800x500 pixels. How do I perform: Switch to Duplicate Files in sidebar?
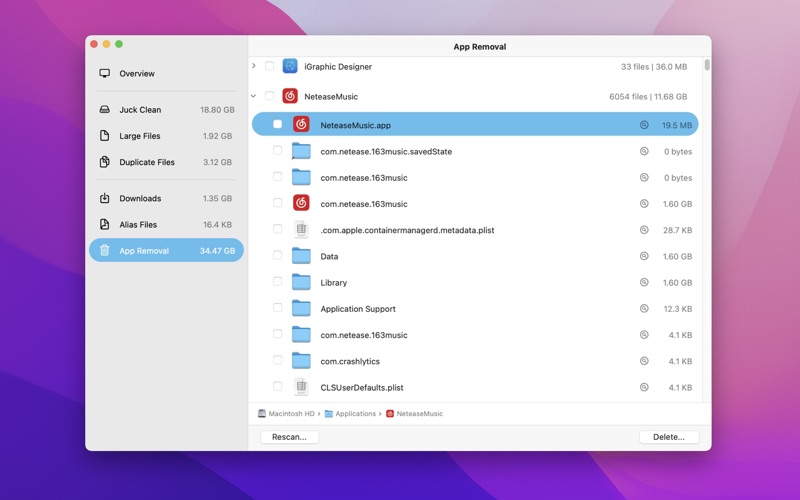tap(147, 162)
